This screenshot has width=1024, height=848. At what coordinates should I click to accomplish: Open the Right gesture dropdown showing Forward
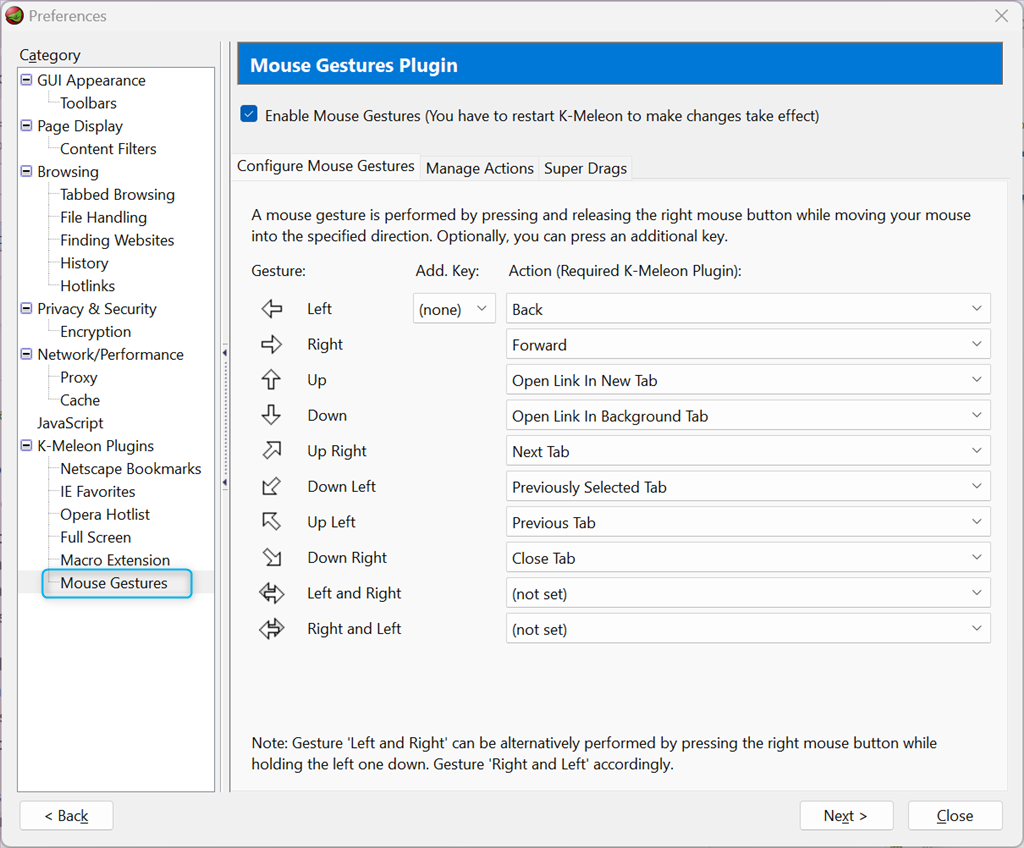coord(748,344)
